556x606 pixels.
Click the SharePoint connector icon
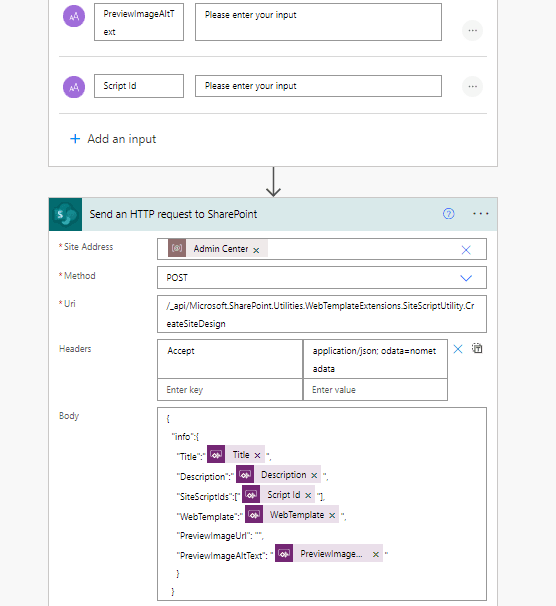pos(65,214)
